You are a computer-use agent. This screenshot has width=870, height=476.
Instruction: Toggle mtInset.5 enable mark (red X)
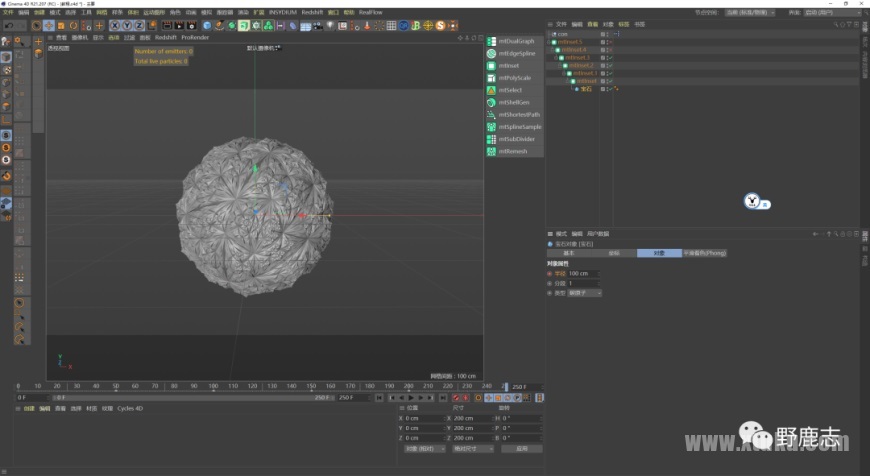(610, 42)
